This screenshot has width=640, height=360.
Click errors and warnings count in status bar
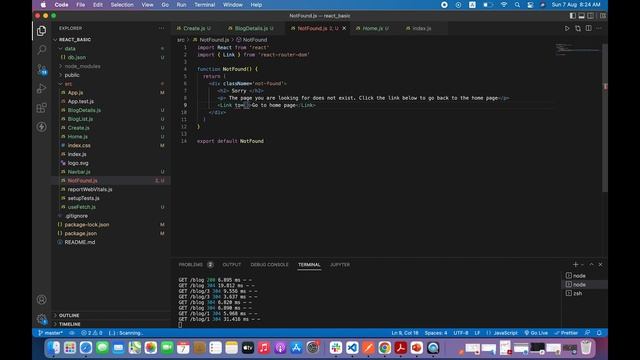[x=92, y=333]
